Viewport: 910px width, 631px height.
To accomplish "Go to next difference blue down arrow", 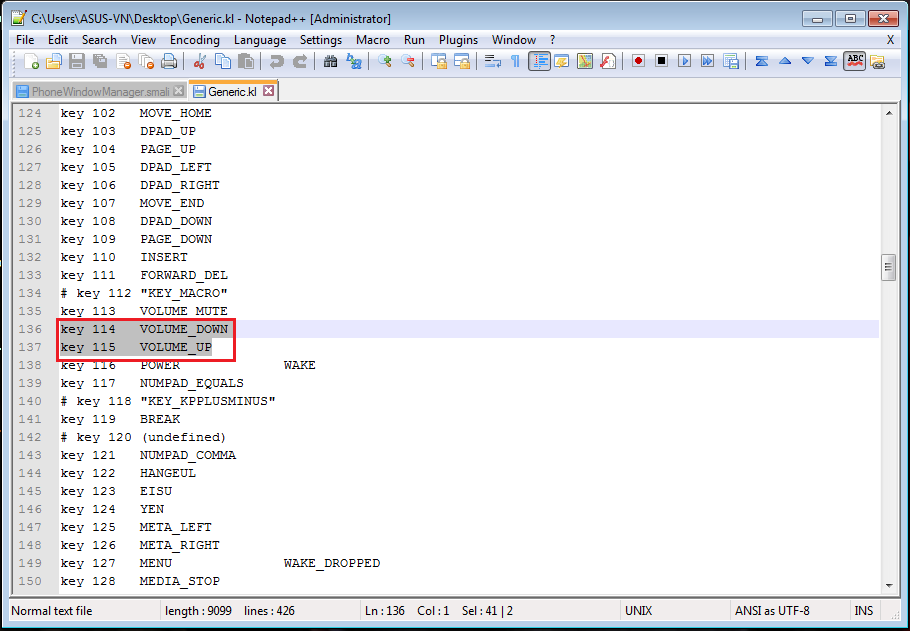I will (807, 61).
